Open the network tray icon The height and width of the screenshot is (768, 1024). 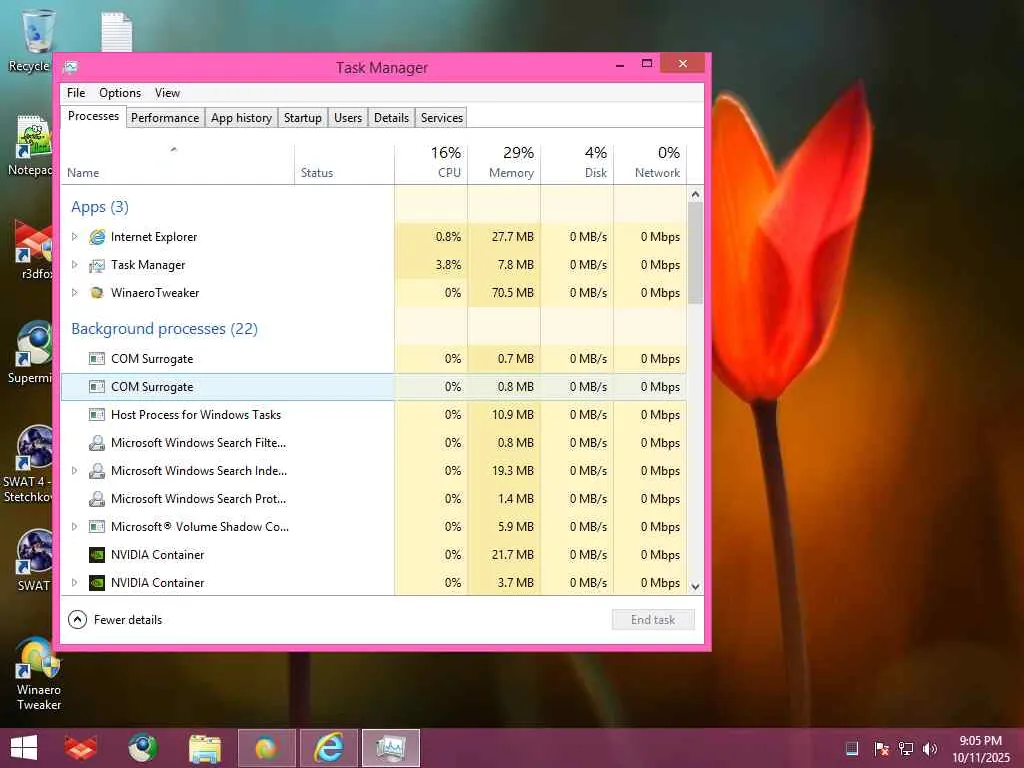coord(906,748)
